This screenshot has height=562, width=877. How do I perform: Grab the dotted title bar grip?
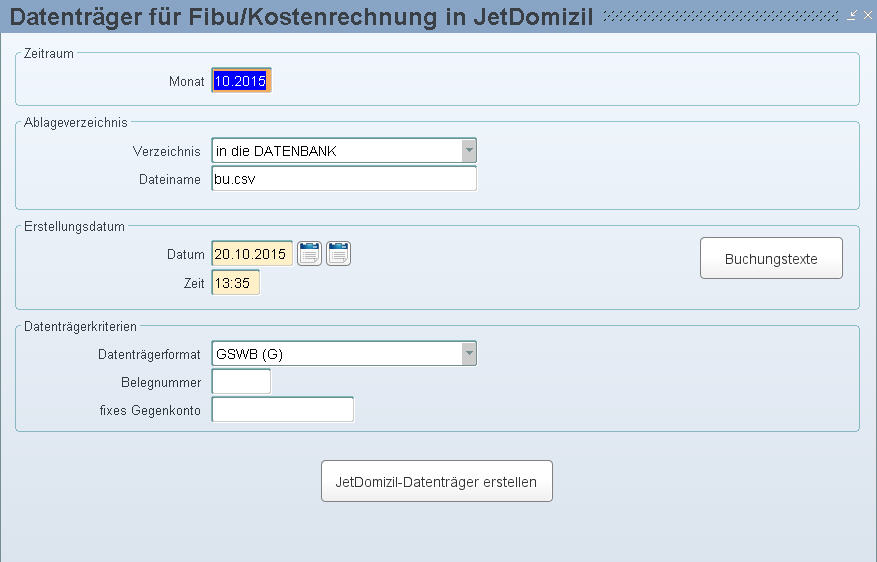point(722,16)
